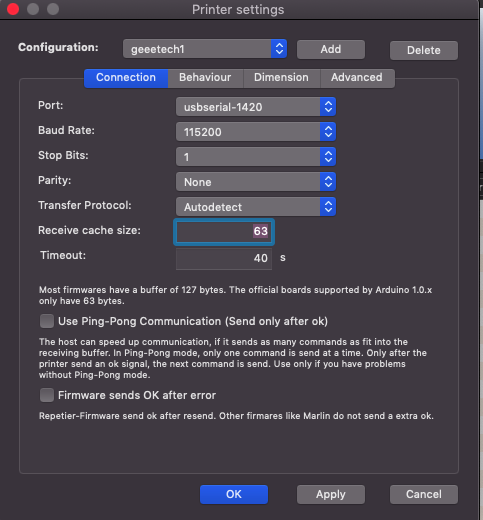
Task: Click the Timeout seconds input field
Action: pyautogui.click(x=224, y=258)
